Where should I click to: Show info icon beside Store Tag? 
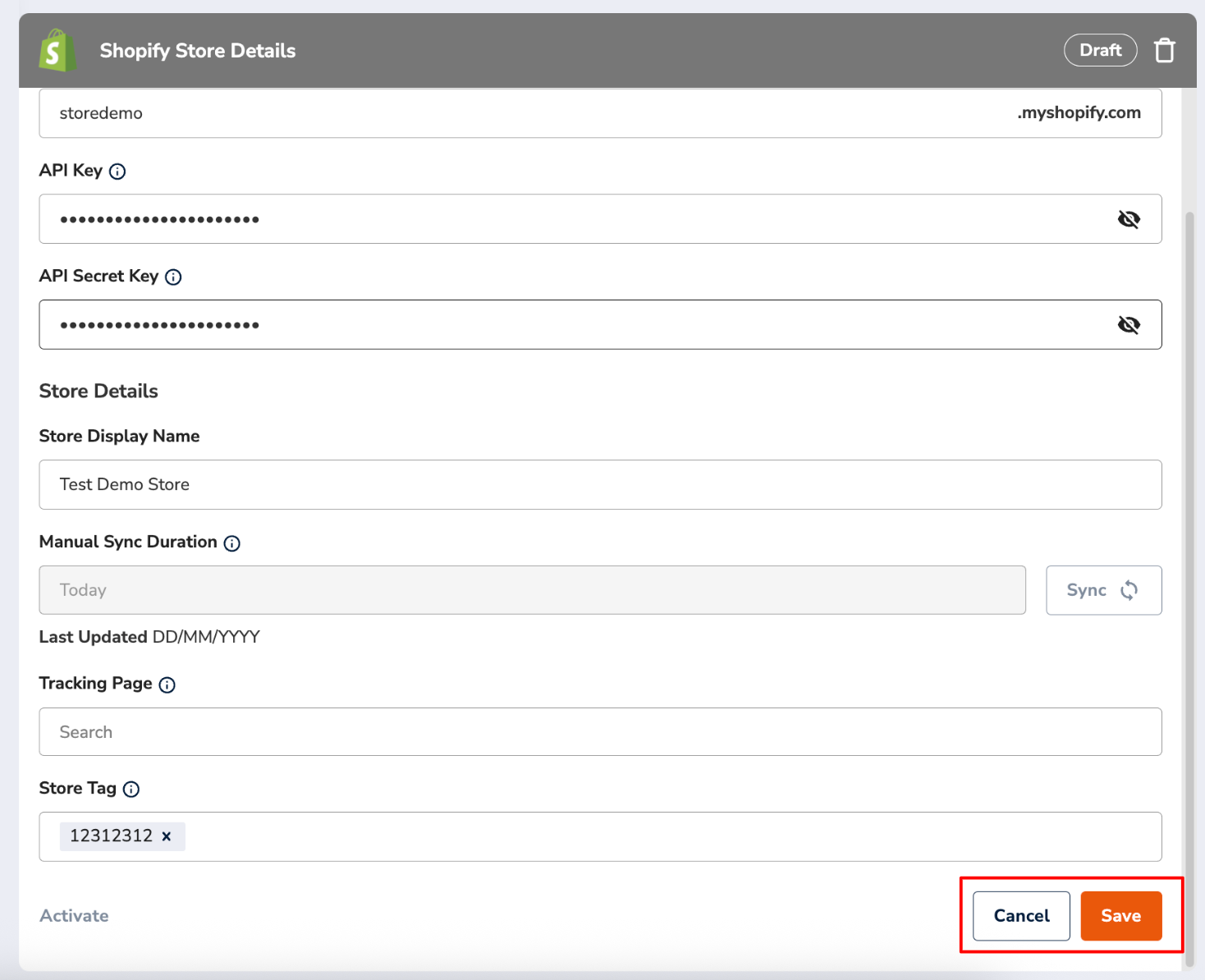[x=131, y=790]
